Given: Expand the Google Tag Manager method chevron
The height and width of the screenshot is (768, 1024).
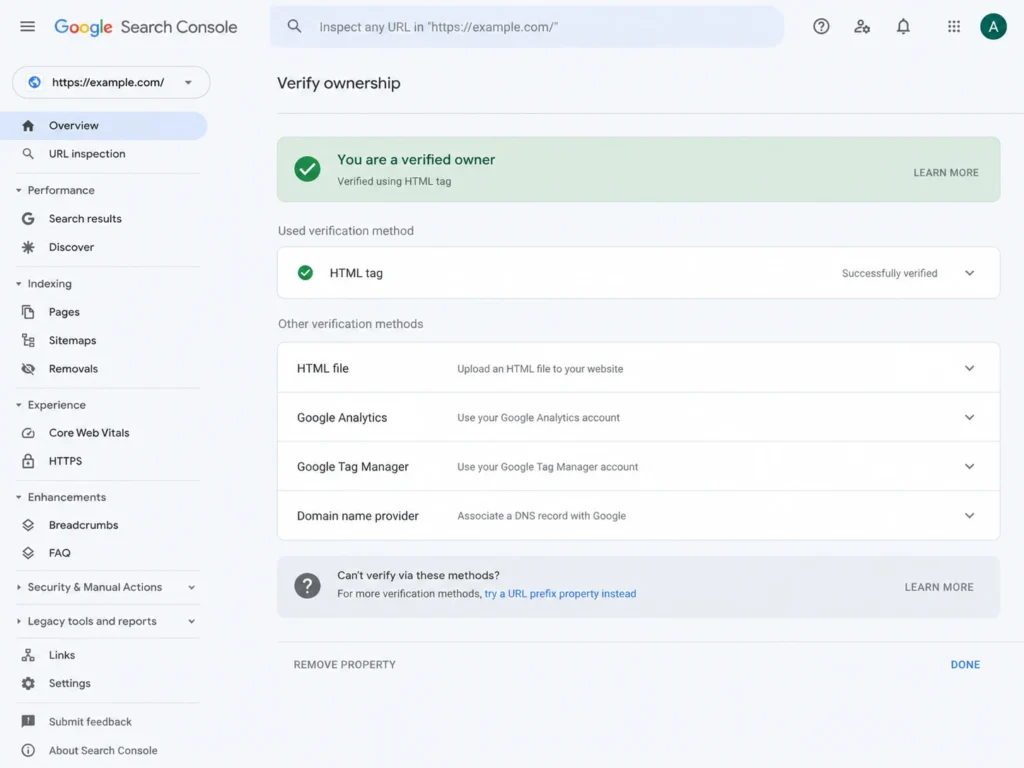Looking at the screenshot, I should 969,466.
